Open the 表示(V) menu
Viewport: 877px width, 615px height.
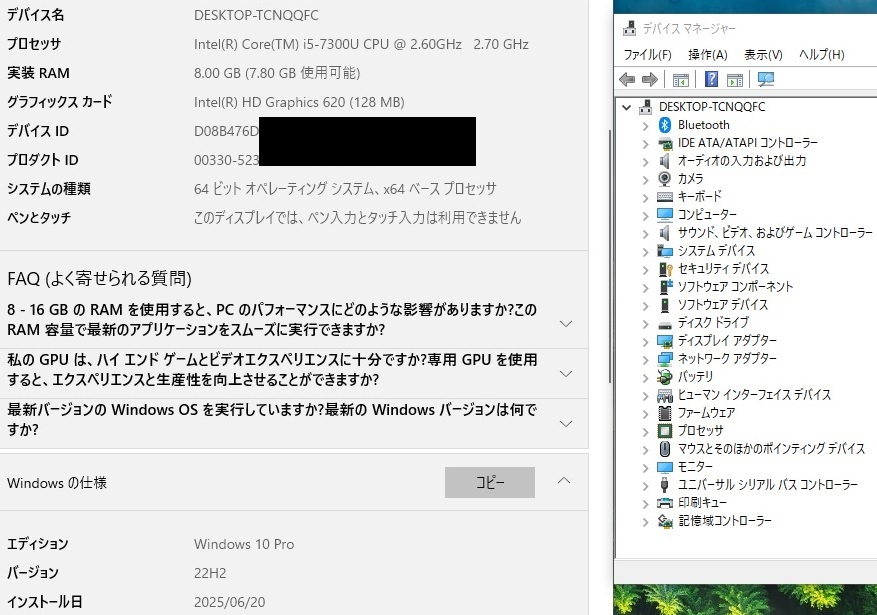763,54
